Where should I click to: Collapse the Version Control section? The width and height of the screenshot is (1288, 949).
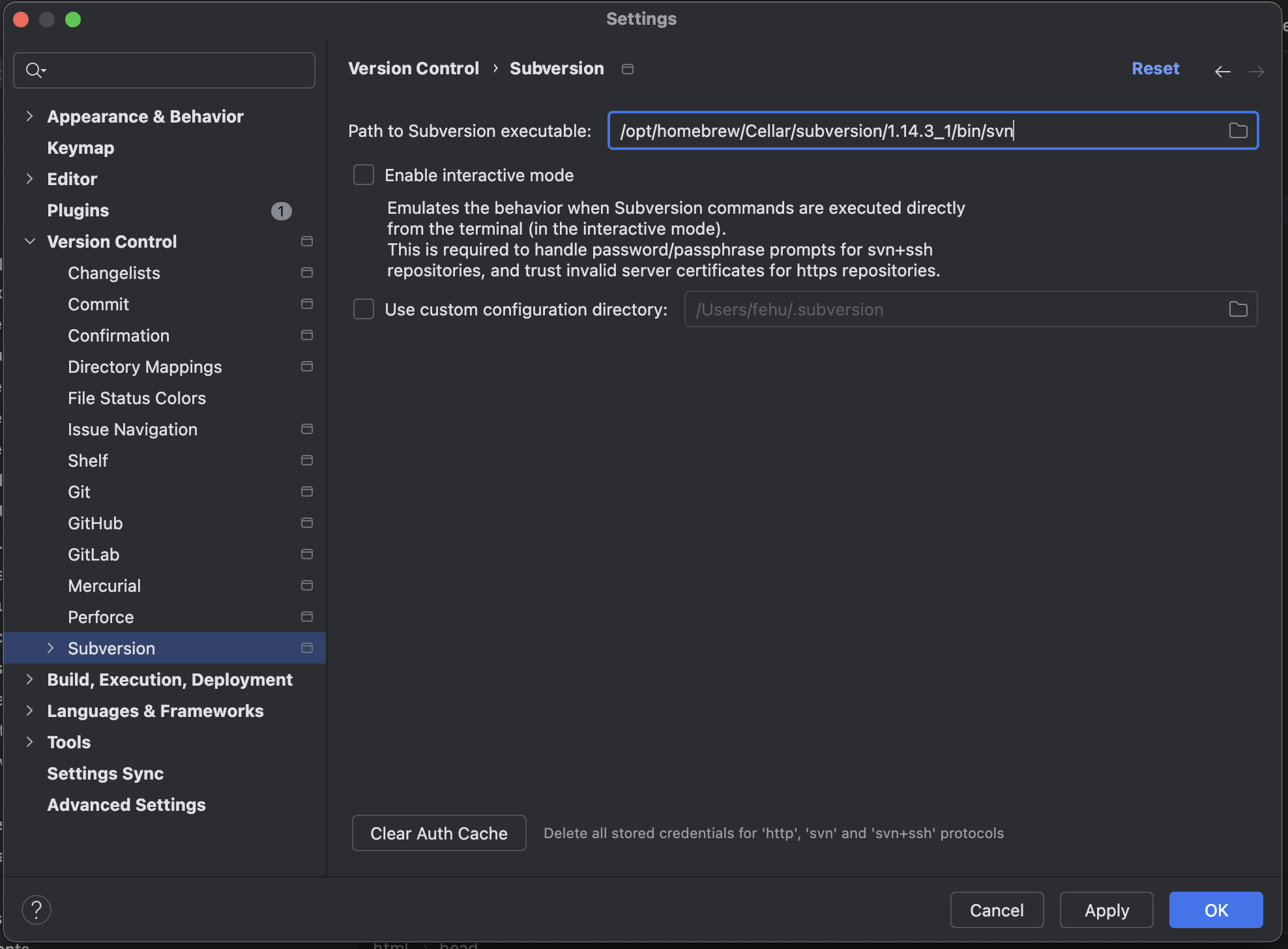click(x=30, y=241)
